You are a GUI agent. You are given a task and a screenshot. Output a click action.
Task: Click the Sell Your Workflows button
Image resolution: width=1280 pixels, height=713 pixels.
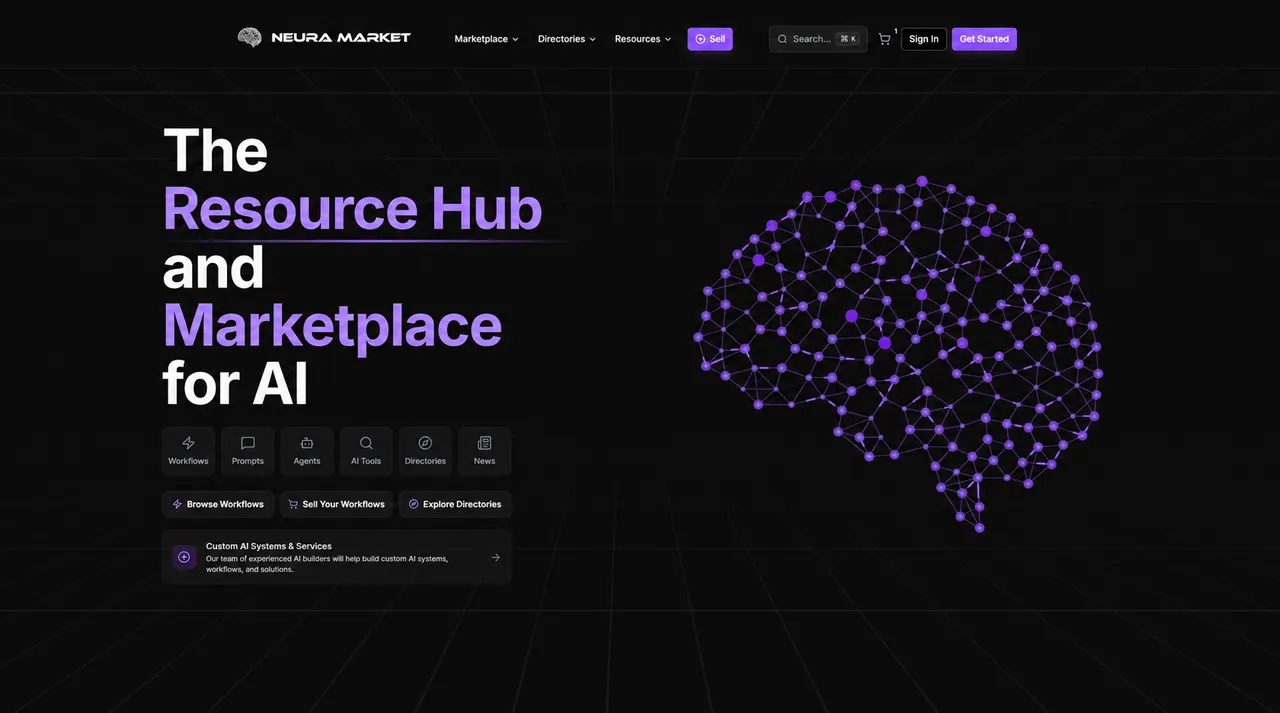point(336,504)
